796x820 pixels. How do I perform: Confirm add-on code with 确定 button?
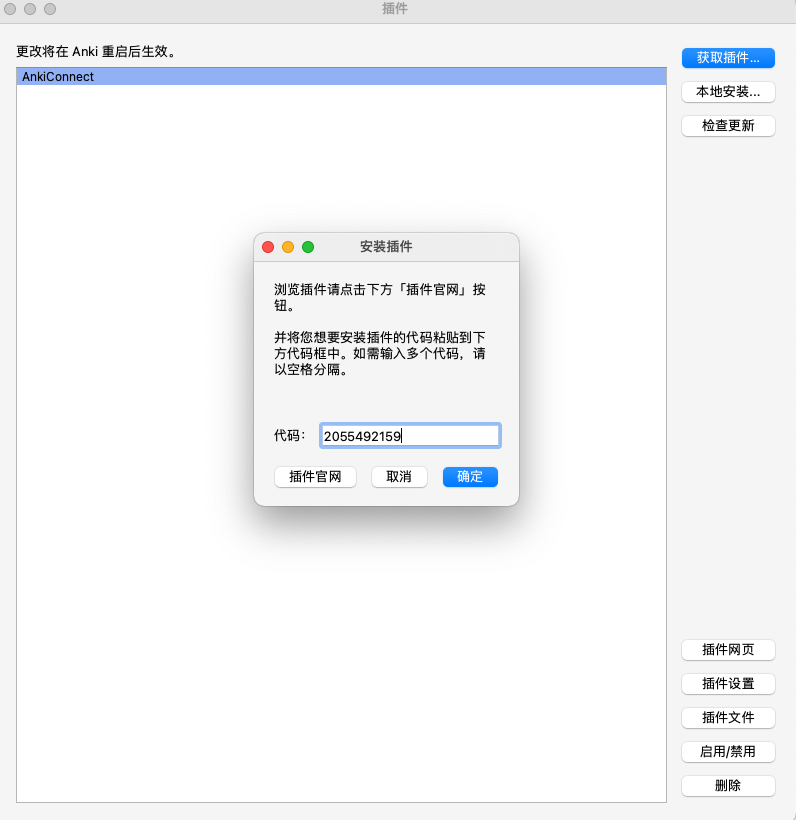[470, 476]
